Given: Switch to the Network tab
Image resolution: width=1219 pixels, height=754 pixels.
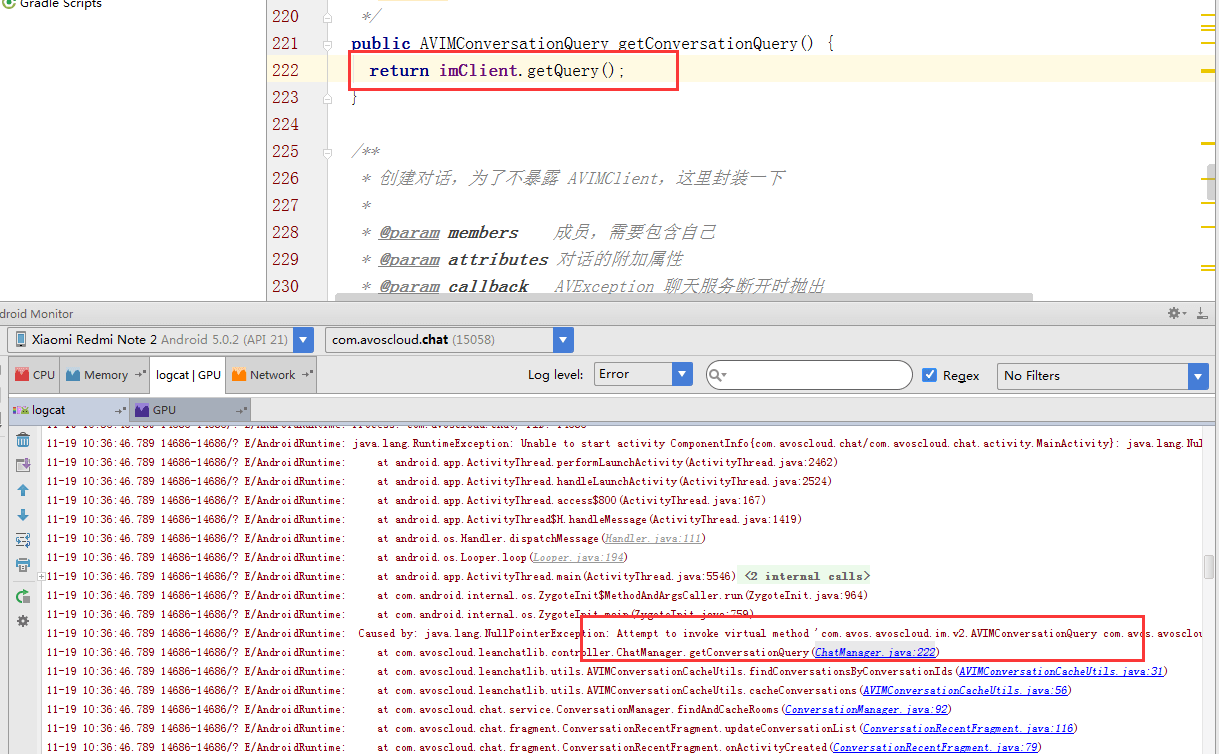Looking at the screenshot, I should (x=272, y=375).
